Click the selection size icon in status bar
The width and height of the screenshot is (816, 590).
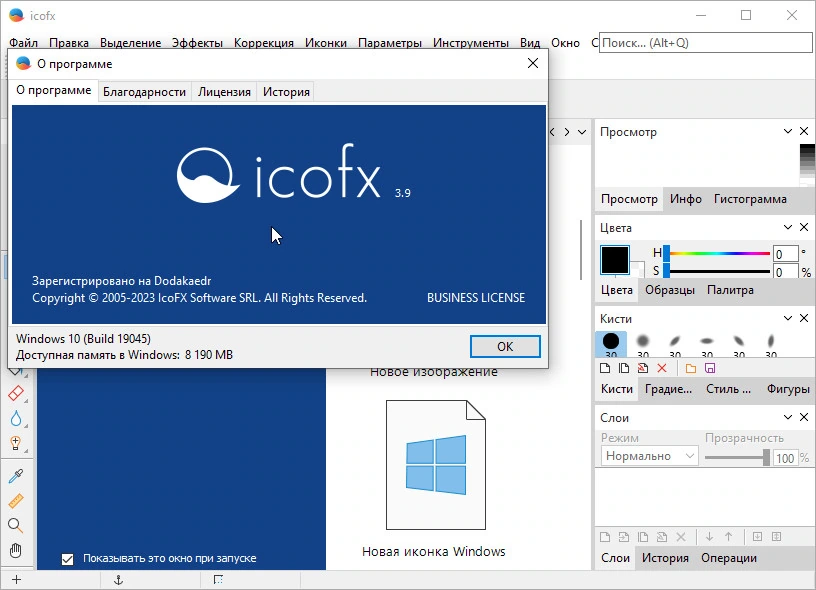tap(218, 580)
